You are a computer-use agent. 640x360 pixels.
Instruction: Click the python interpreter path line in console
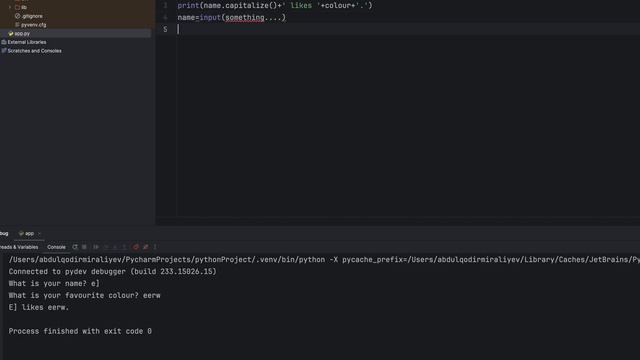tap(324, 260)
